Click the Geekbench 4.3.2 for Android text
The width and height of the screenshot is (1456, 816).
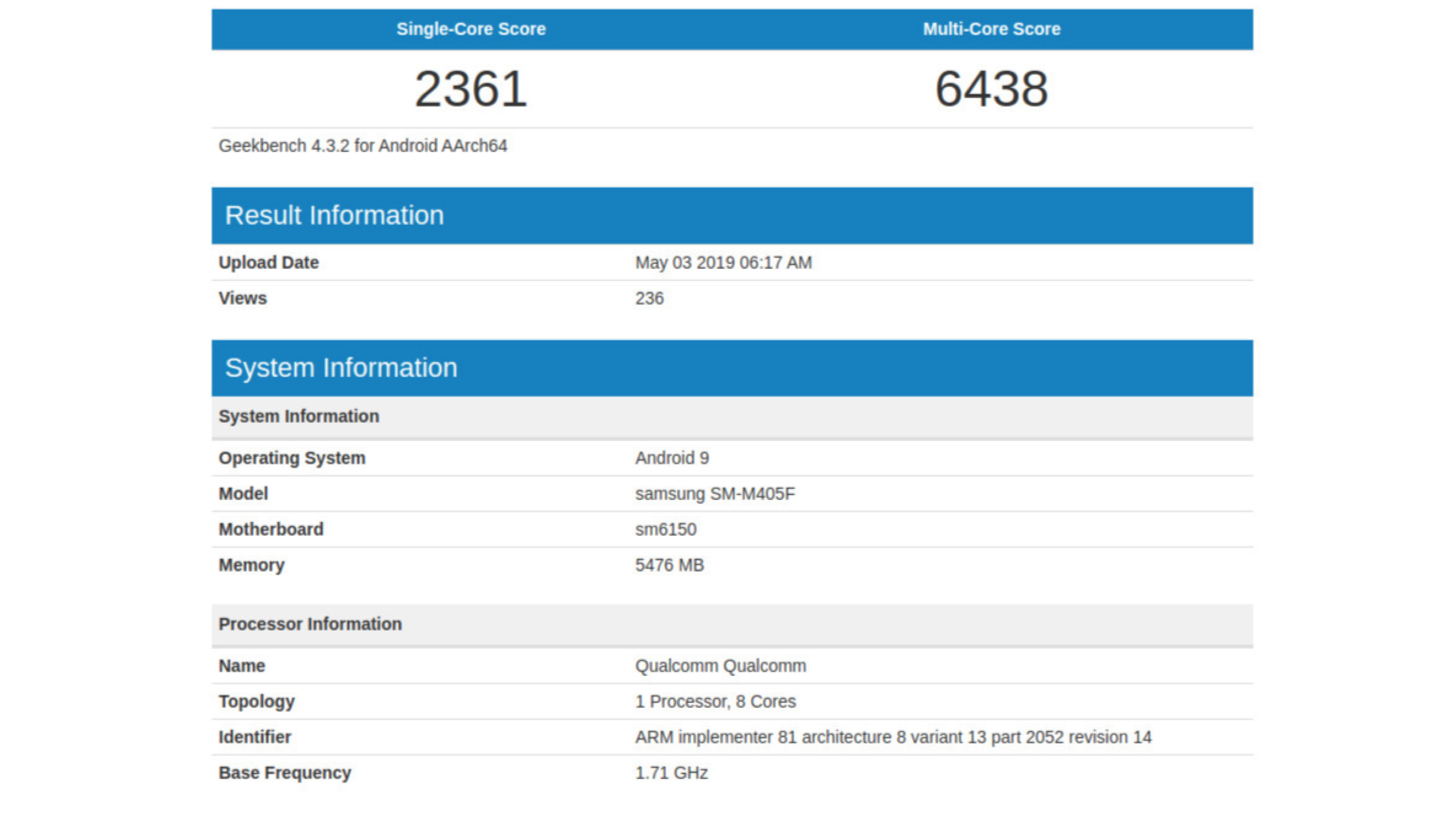(363, 146)
